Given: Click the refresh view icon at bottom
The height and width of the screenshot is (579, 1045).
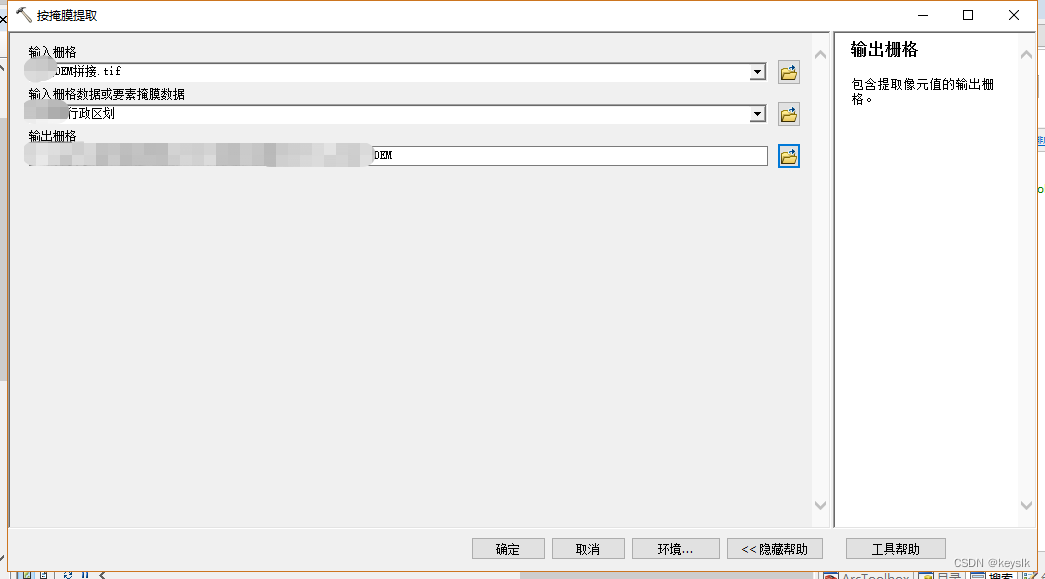Looking at the screenshot, I should [x=69, y=575].
